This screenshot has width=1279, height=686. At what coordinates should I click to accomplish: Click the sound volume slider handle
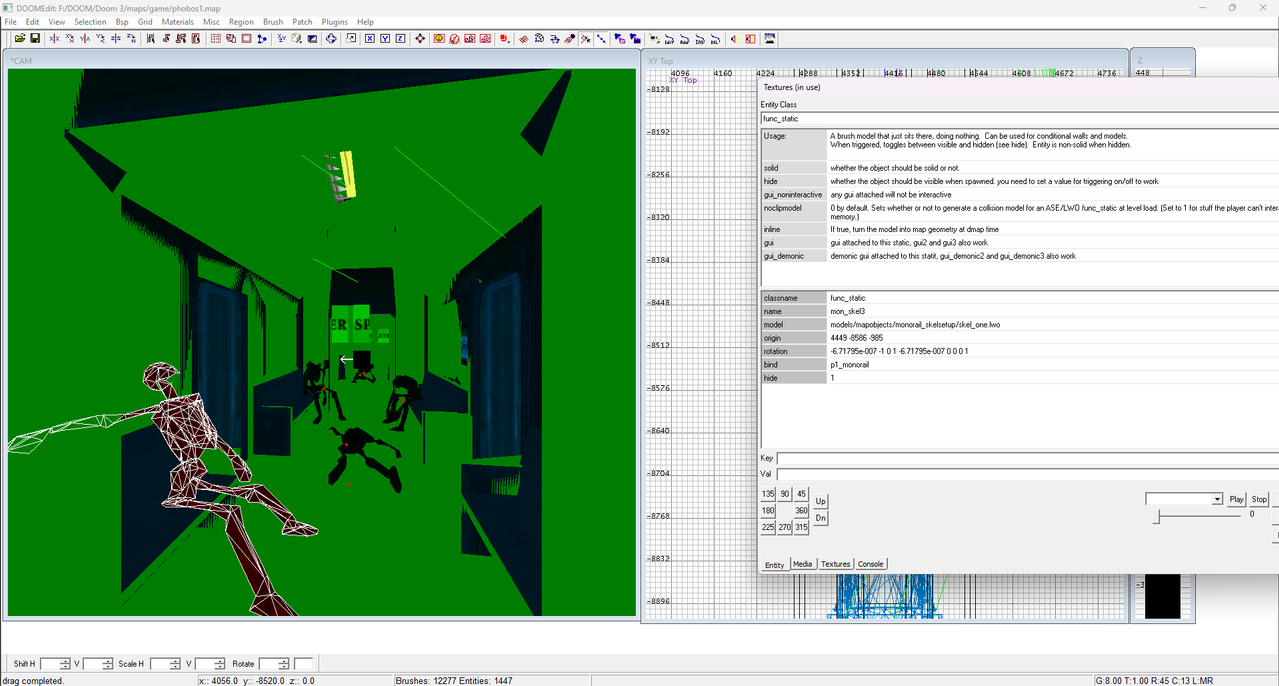coord(1158,517)
